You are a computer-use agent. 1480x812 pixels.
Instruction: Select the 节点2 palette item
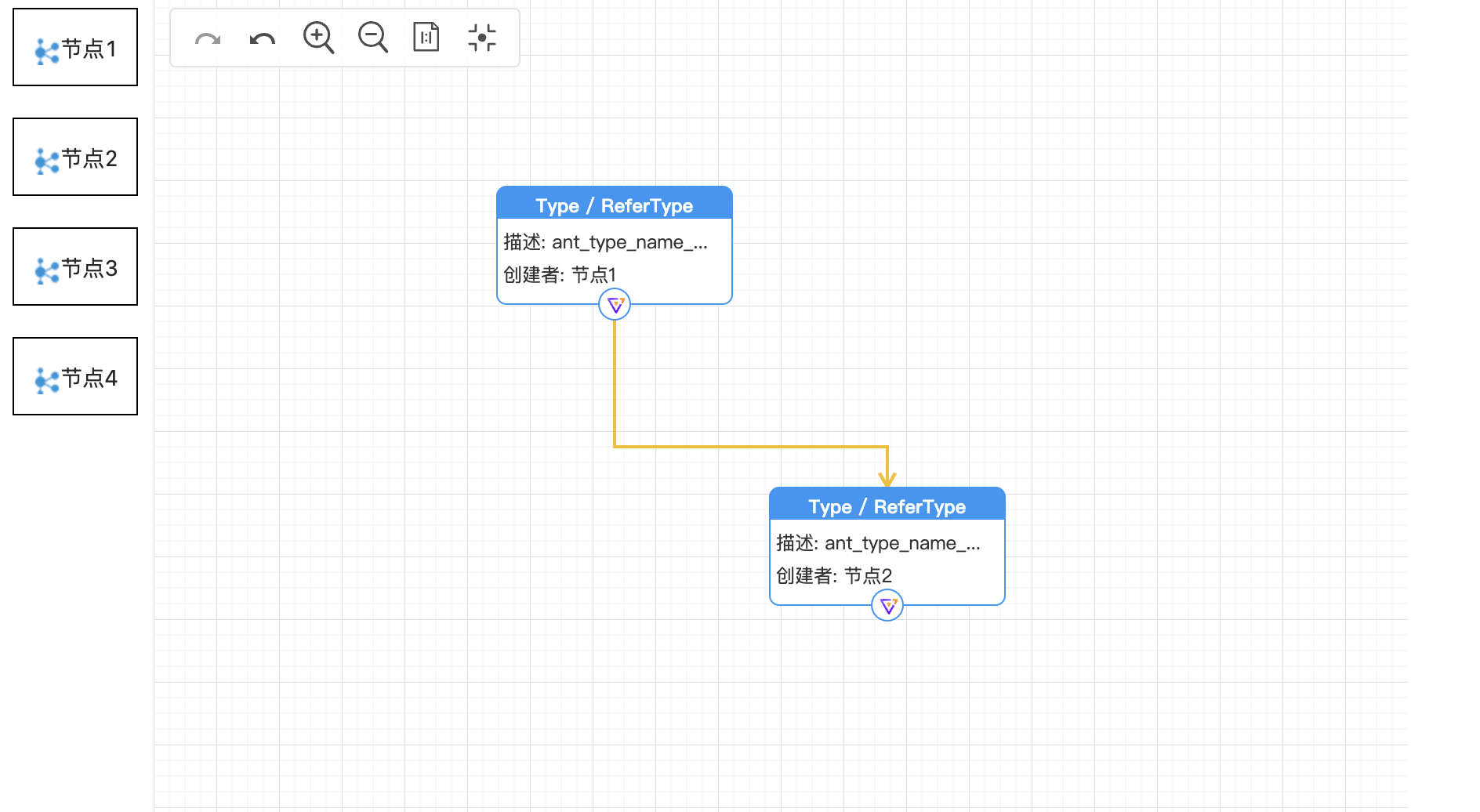coord(75,157)
